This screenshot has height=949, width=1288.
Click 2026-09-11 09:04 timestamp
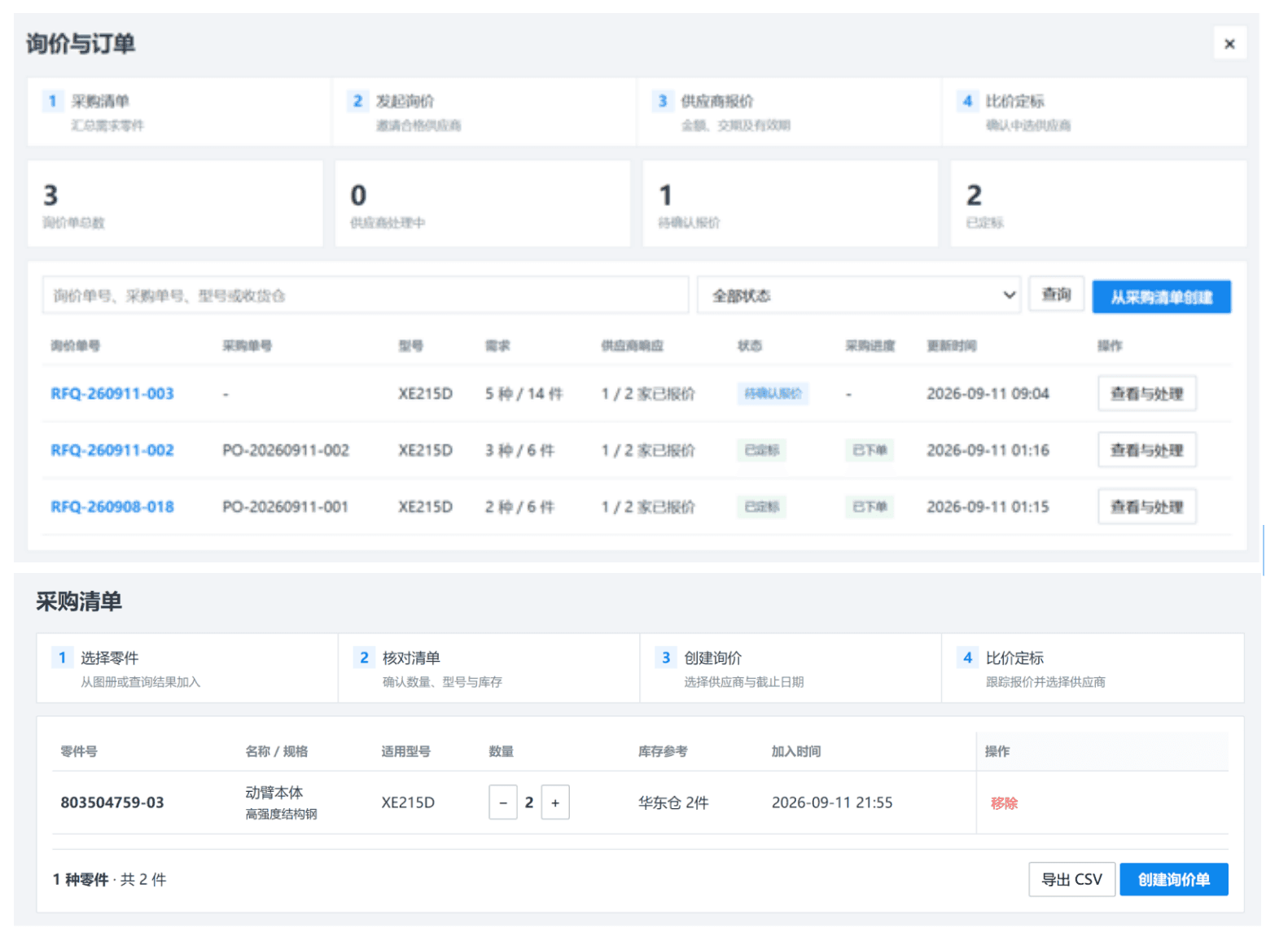pyautogui.click(x=988, y=394)
